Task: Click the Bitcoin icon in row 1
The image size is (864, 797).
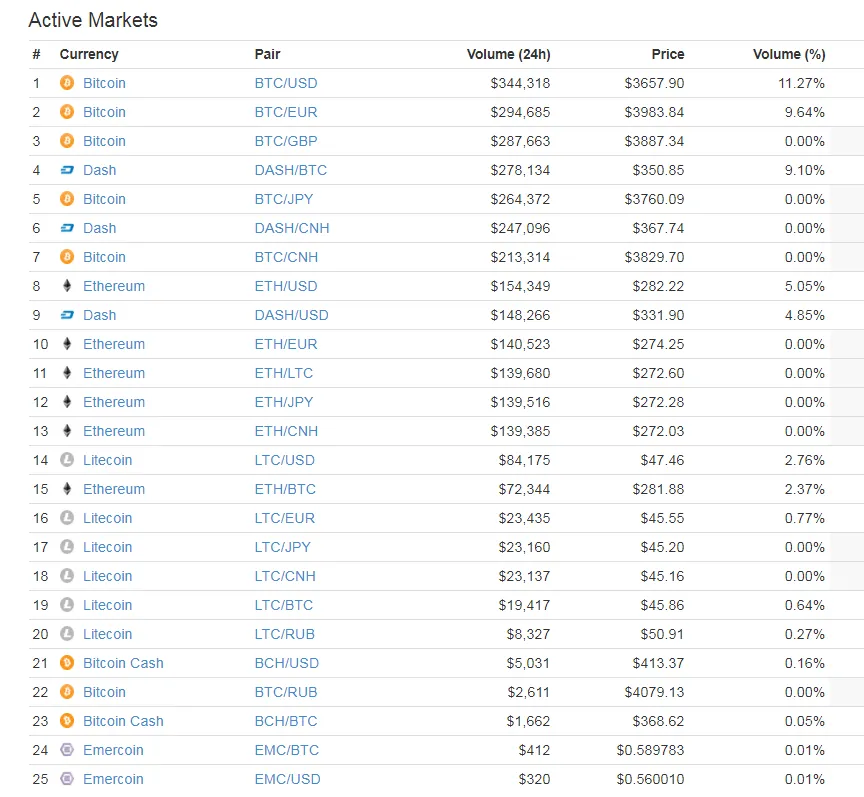Action: coord(67,83)
